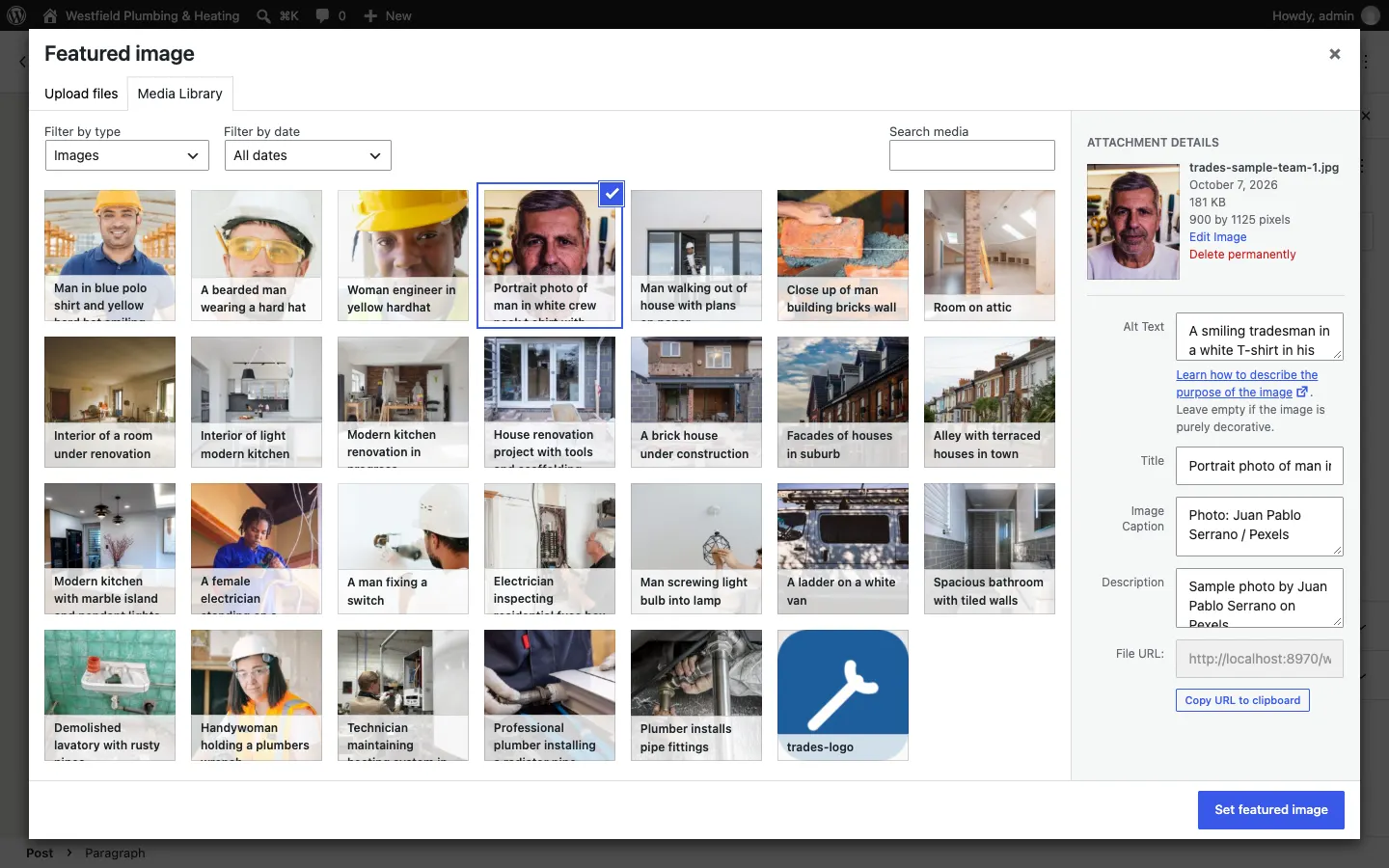Switch to the Upload files tab
Viewport: 1389px width, 868px height.
81,94
